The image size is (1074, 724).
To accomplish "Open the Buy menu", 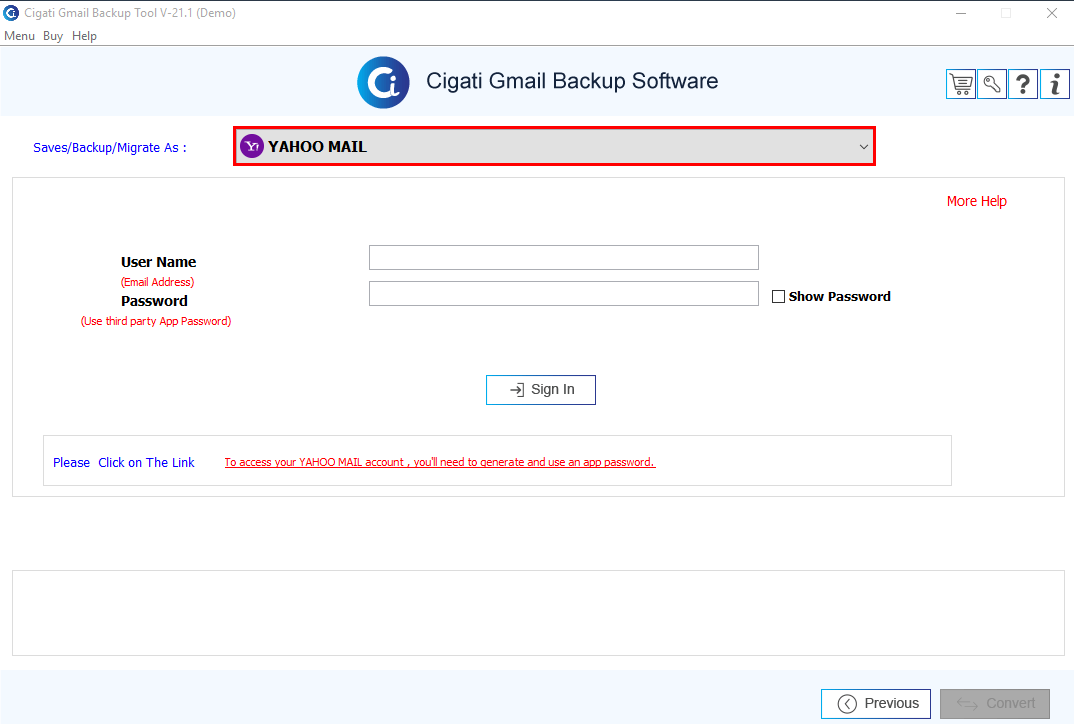I will [x=53, y=36].
